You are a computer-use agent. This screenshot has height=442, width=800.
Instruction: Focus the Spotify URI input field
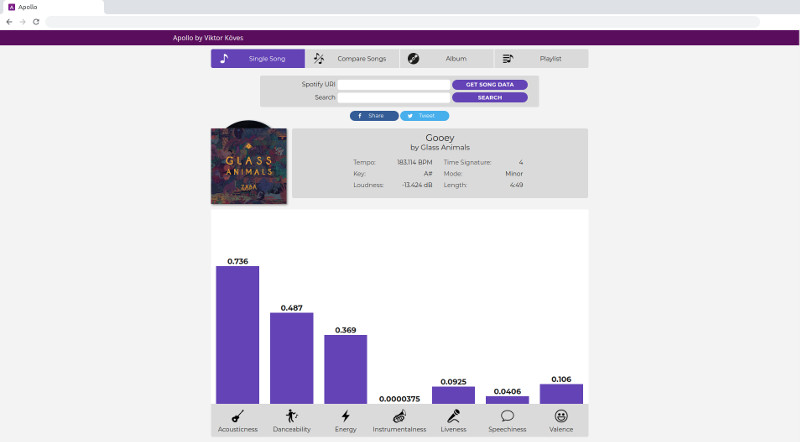pyautogui.click(x=394, y=85)
